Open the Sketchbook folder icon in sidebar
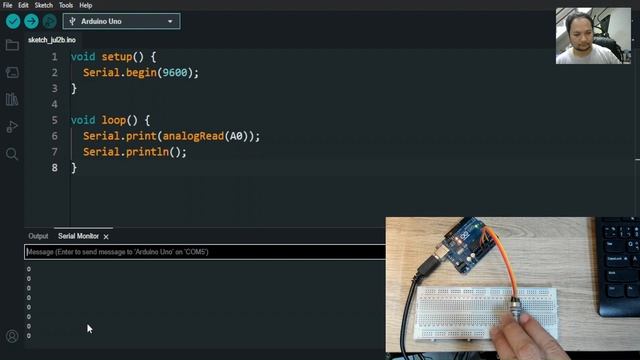 12,45
